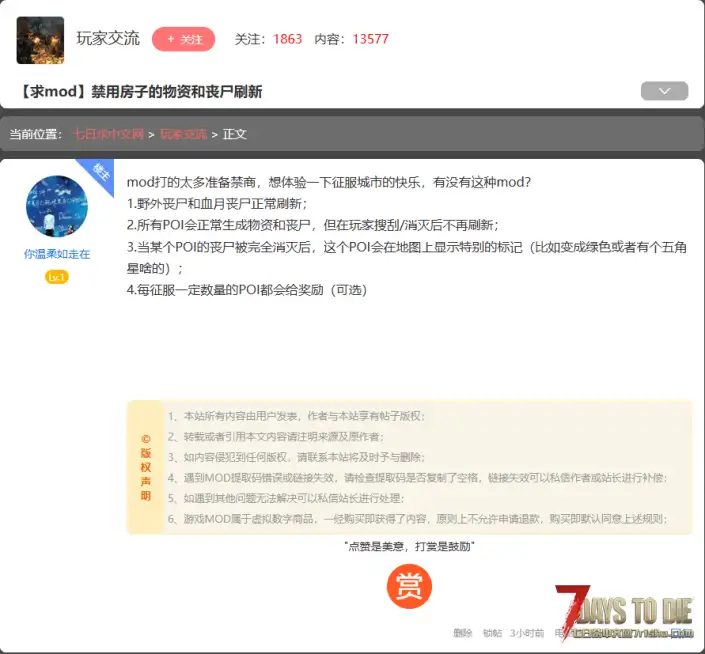Click the poster's round avatar

coord(57,206)
